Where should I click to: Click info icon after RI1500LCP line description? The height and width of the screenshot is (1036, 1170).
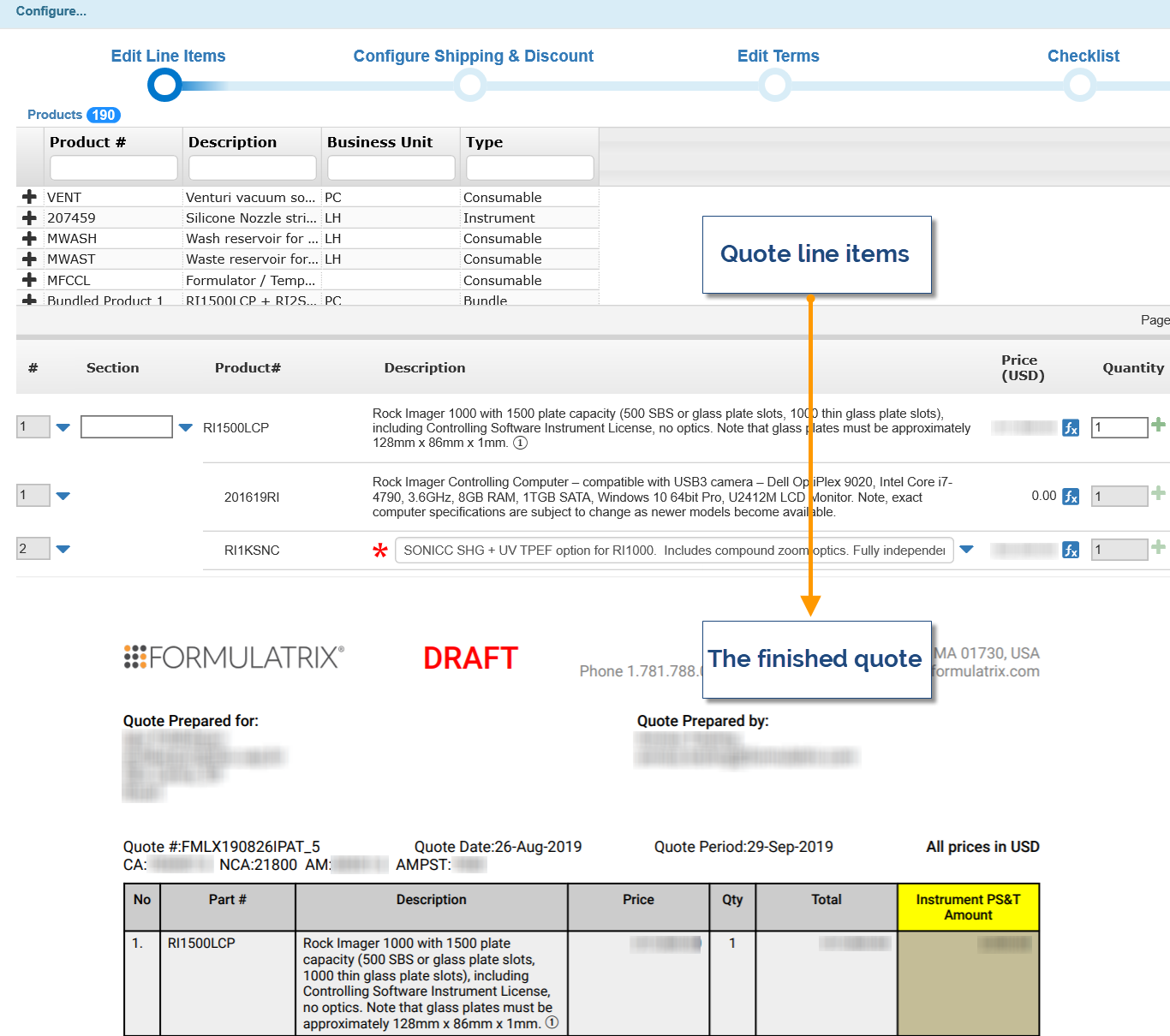520,443
